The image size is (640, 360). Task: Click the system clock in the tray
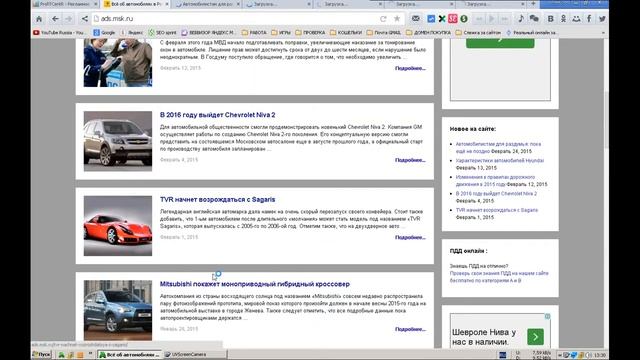(600, 355)
